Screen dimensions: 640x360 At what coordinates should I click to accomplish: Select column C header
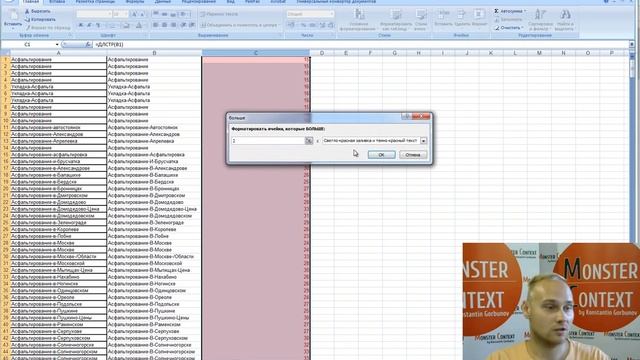[256, 53]
